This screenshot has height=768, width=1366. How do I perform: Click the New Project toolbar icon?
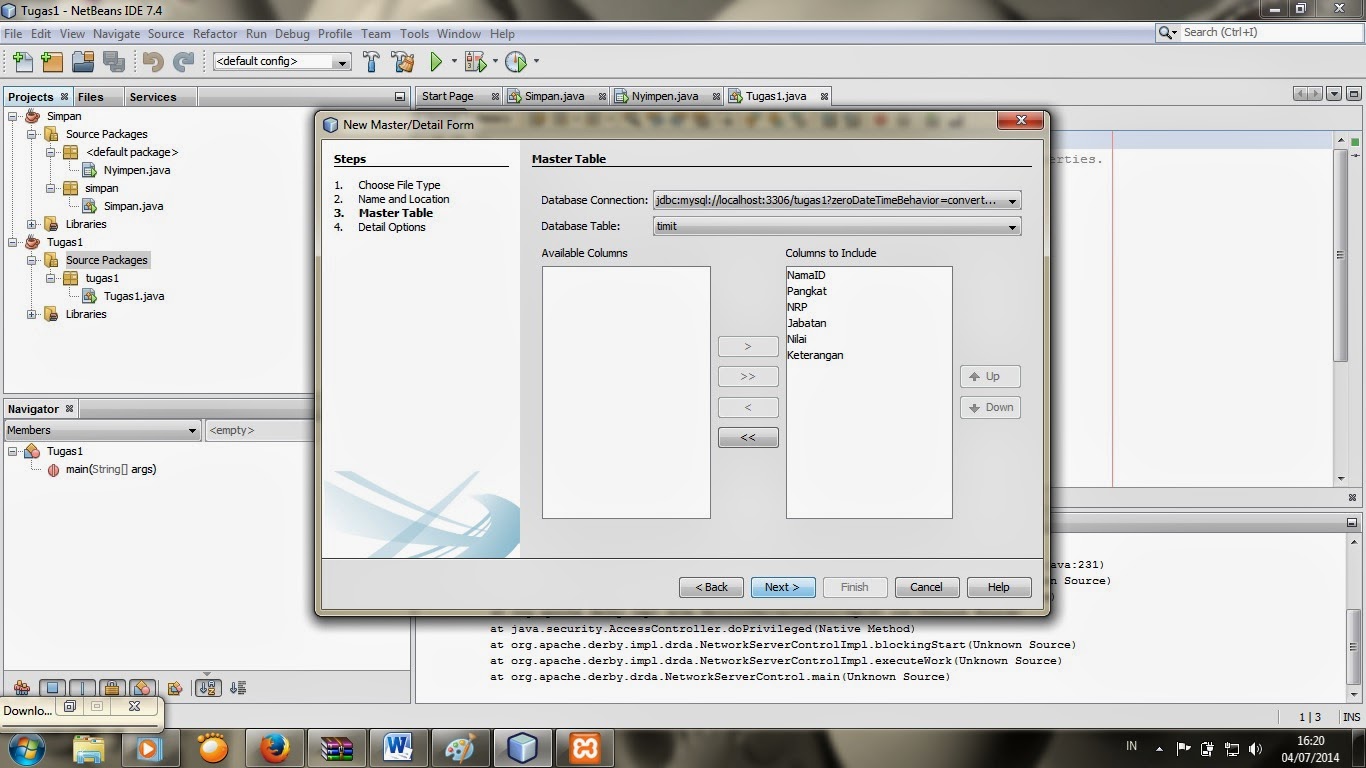[x=53, y=62]
